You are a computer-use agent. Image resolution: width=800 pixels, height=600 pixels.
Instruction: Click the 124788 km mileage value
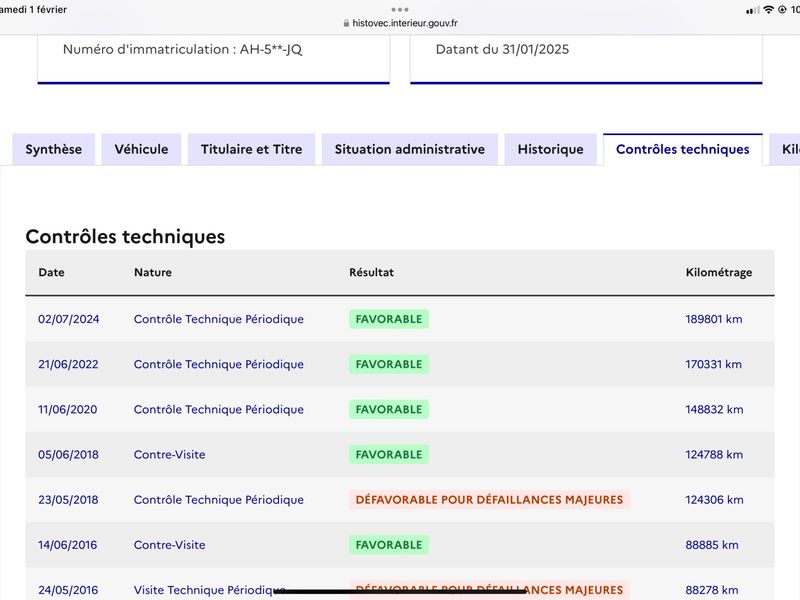coord(714,455)
